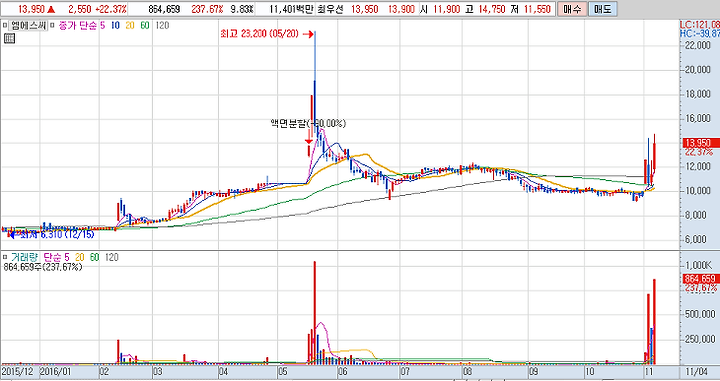Click the 08 month axis label
The height and width of the screenshot is (381, 720).
467,371
